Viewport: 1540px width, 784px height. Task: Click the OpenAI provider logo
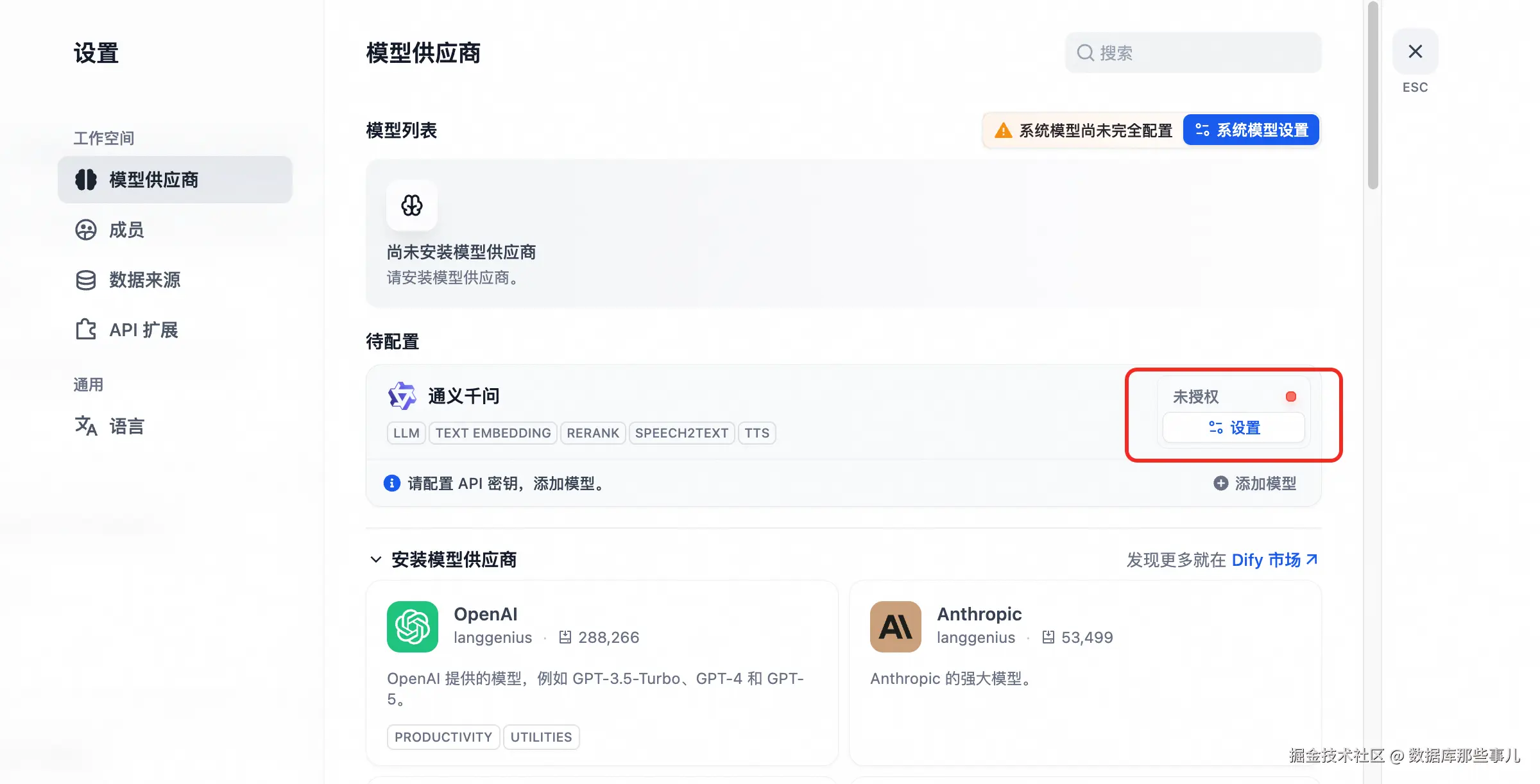coord(411,627)
